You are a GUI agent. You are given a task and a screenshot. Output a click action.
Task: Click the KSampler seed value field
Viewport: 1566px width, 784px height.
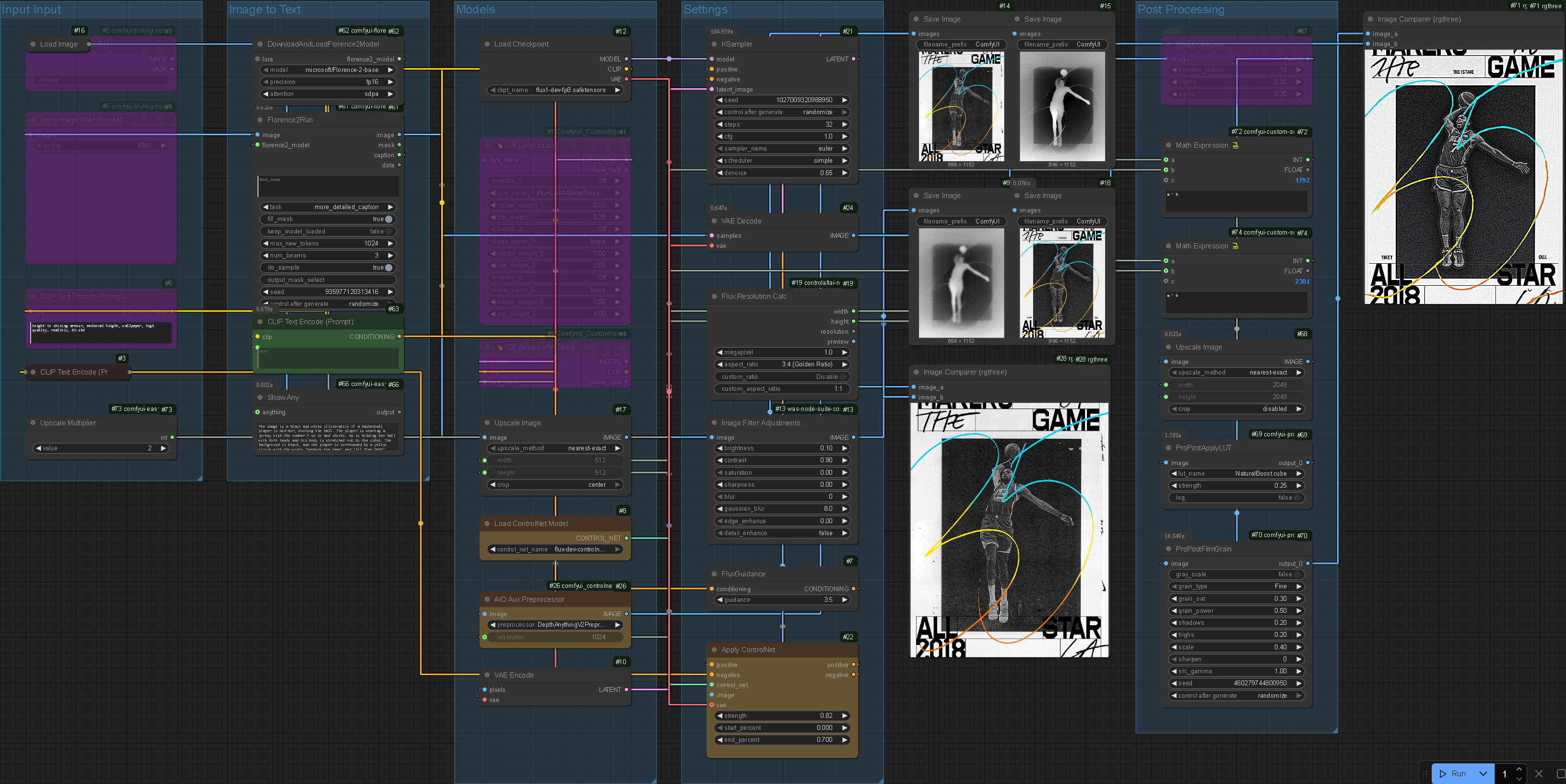coord(782,100)
